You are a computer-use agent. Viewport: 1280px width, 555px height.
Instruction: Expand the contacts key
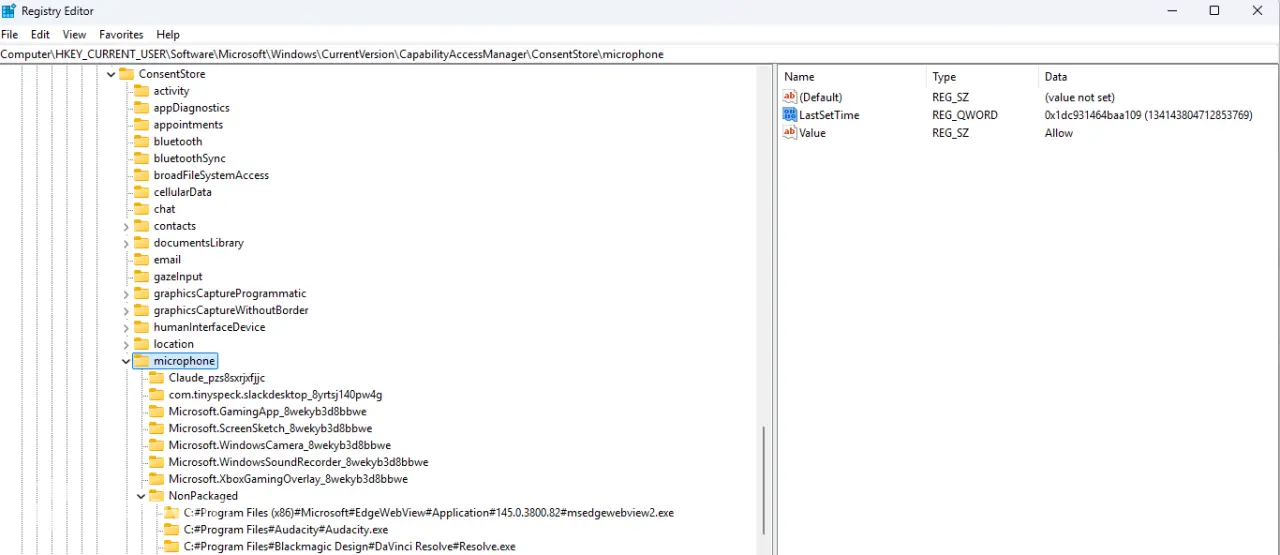126,226
